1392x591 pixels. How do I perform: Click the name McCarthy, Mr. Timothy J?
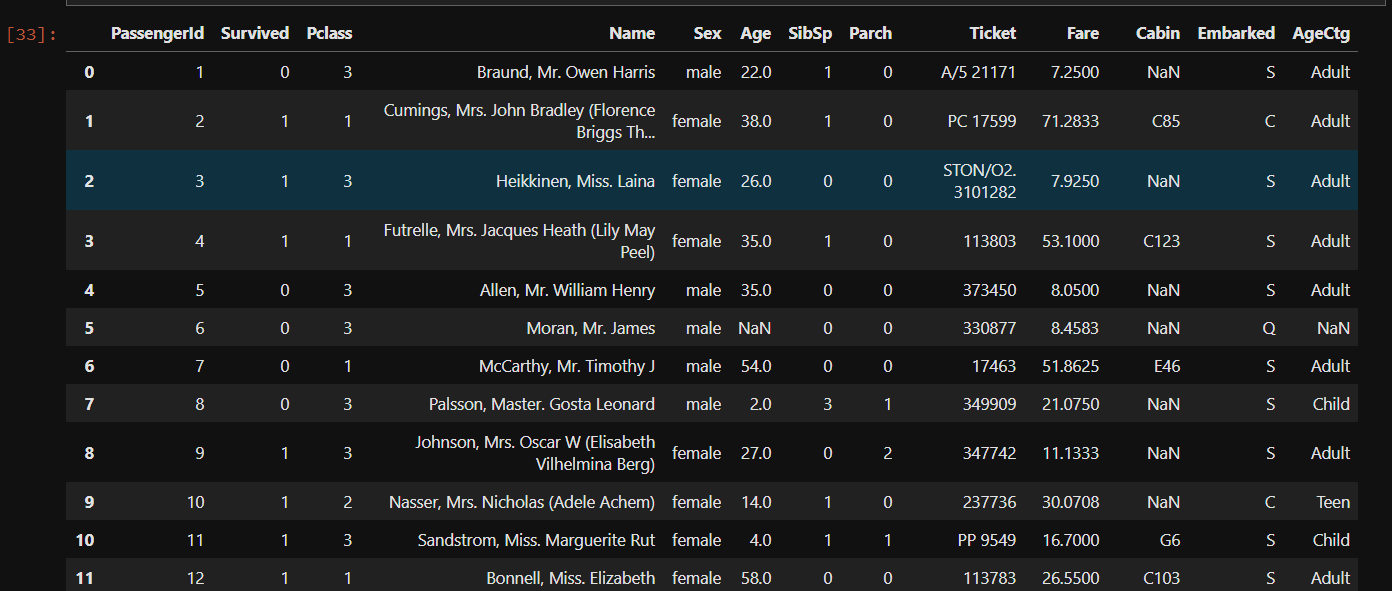pos(567,366)
